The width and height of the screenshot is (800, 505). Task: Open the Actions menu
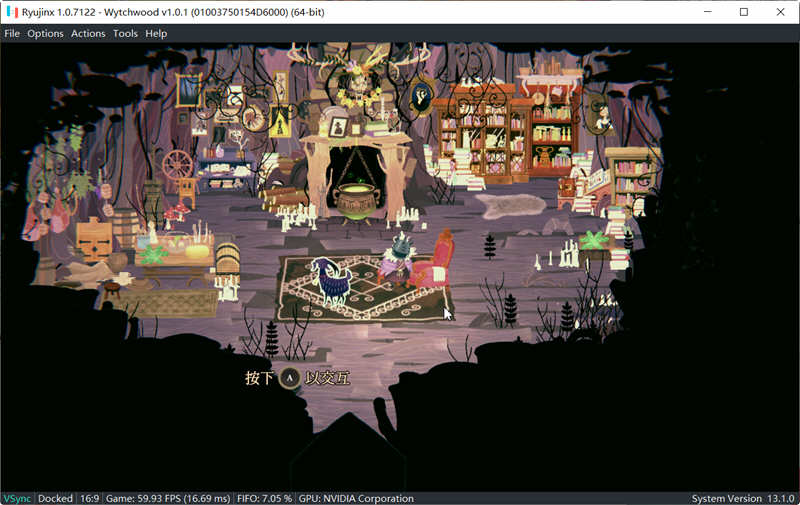click(88, 34)
